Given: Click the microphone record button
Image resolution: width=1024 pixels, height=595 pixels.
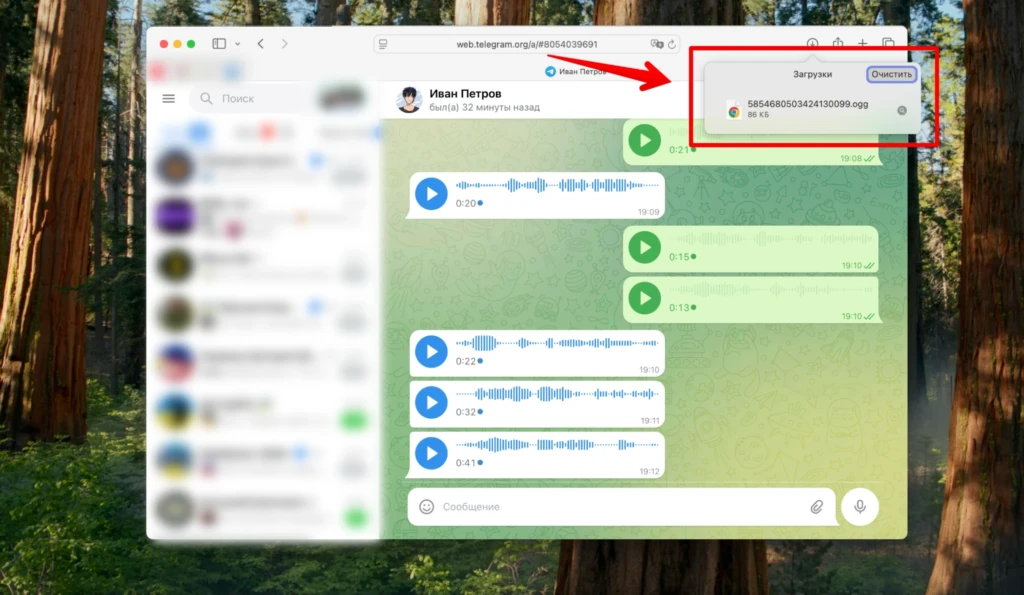Looking at the screenshot, I should point(859,507).
